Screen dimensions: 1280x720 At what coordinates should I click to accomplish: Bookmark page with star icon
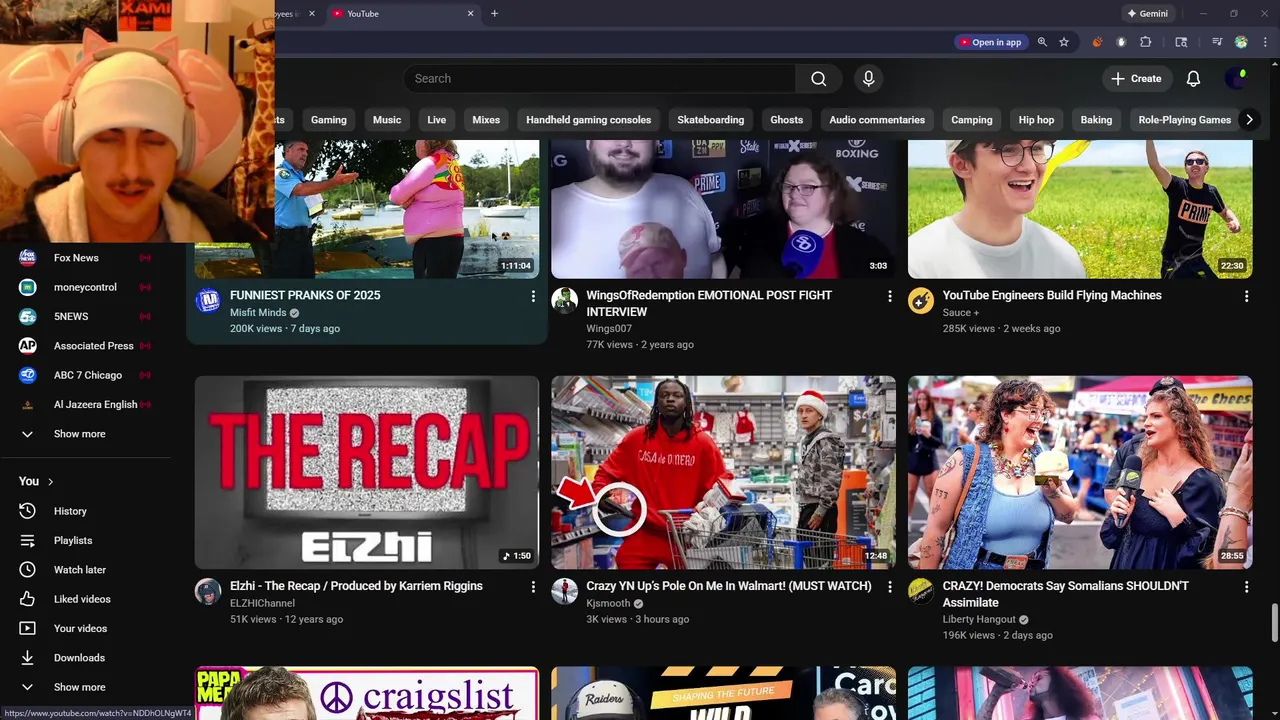[1064, 42]
